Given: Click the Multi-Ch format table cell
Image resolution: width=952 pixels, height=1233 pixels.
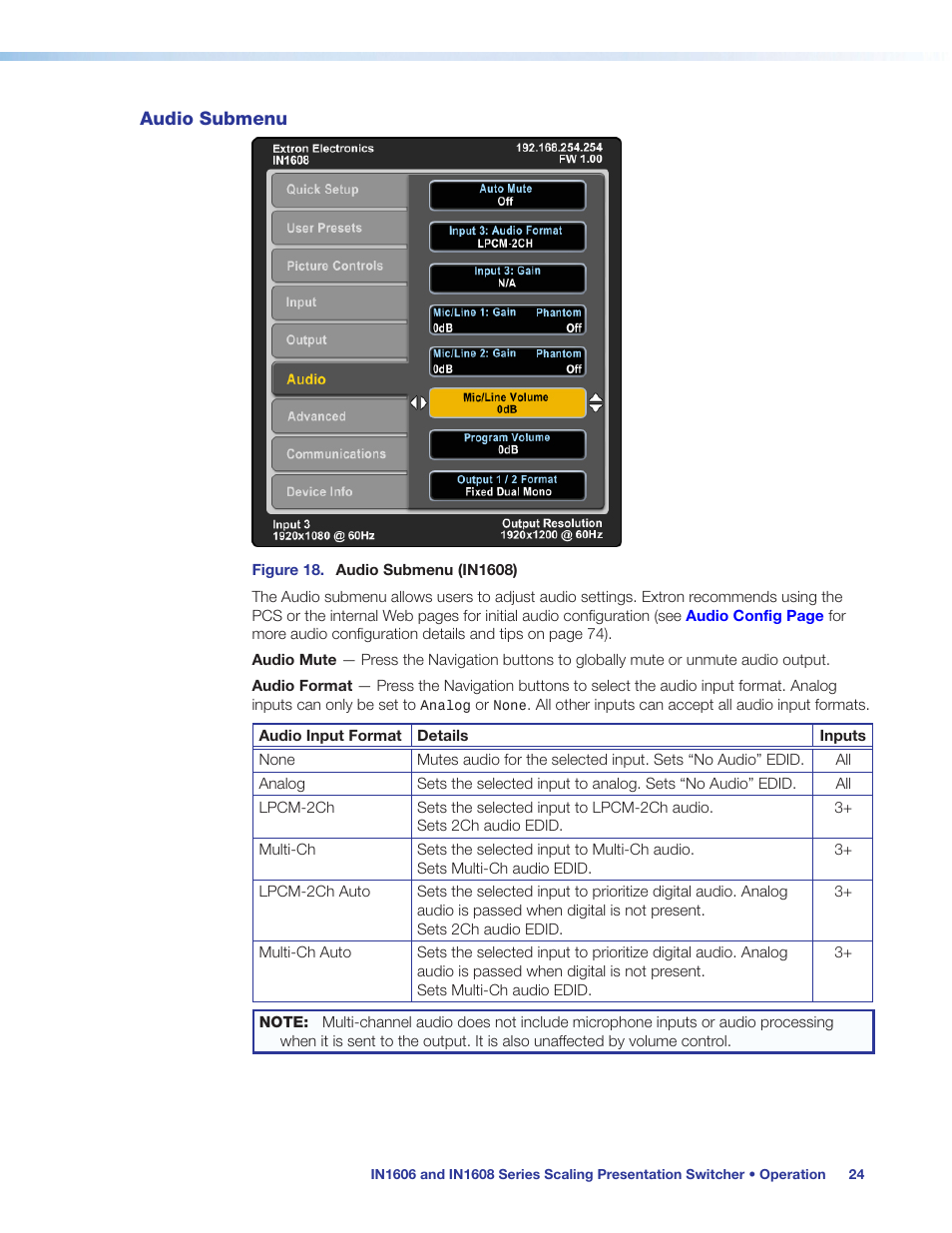Looking at the screenshot, I should 331,859.
